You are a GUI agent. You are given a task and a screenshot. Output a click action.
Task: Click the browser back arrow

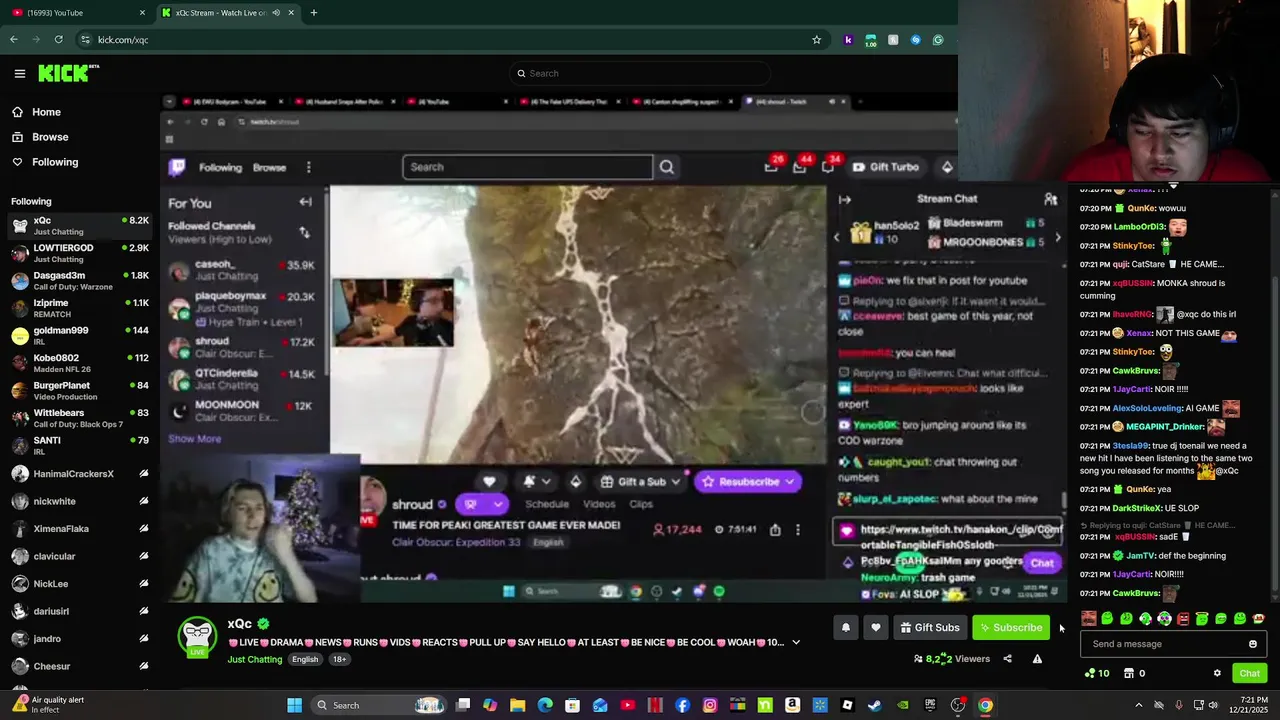[x=14, y=40]
